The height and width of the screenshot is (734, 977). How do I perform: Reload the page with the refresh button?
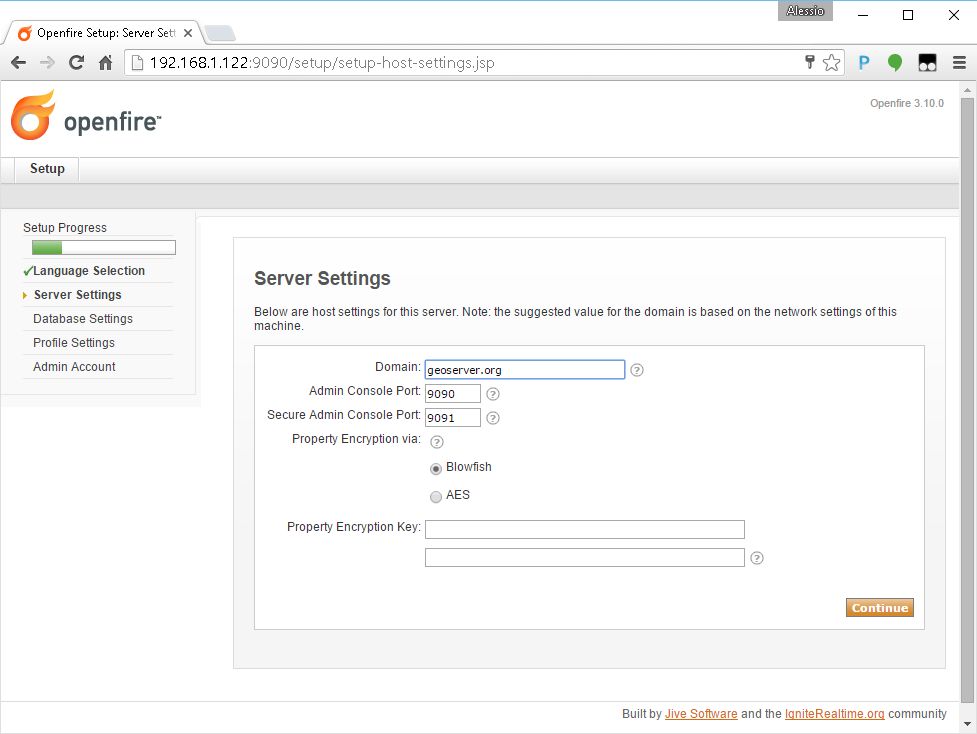point(76,63)
